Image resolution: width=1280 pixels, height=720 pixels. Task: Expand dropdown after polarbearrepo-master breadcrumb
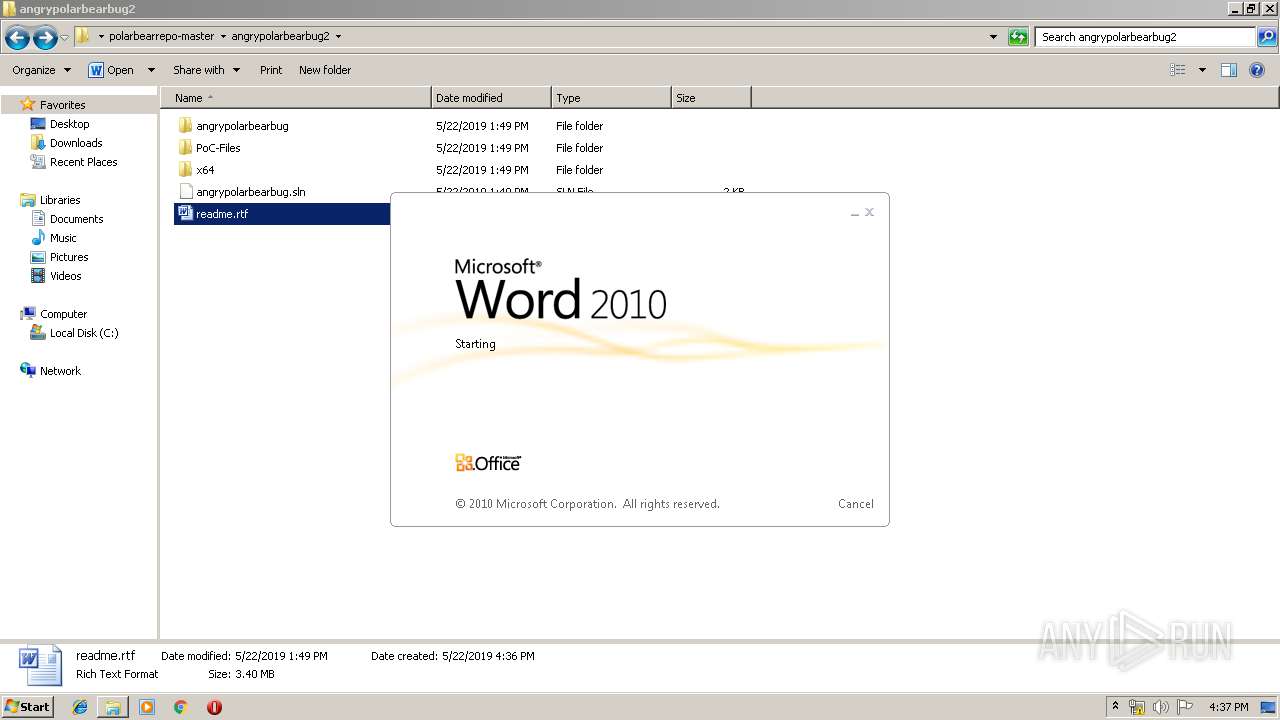coord(223,37)
